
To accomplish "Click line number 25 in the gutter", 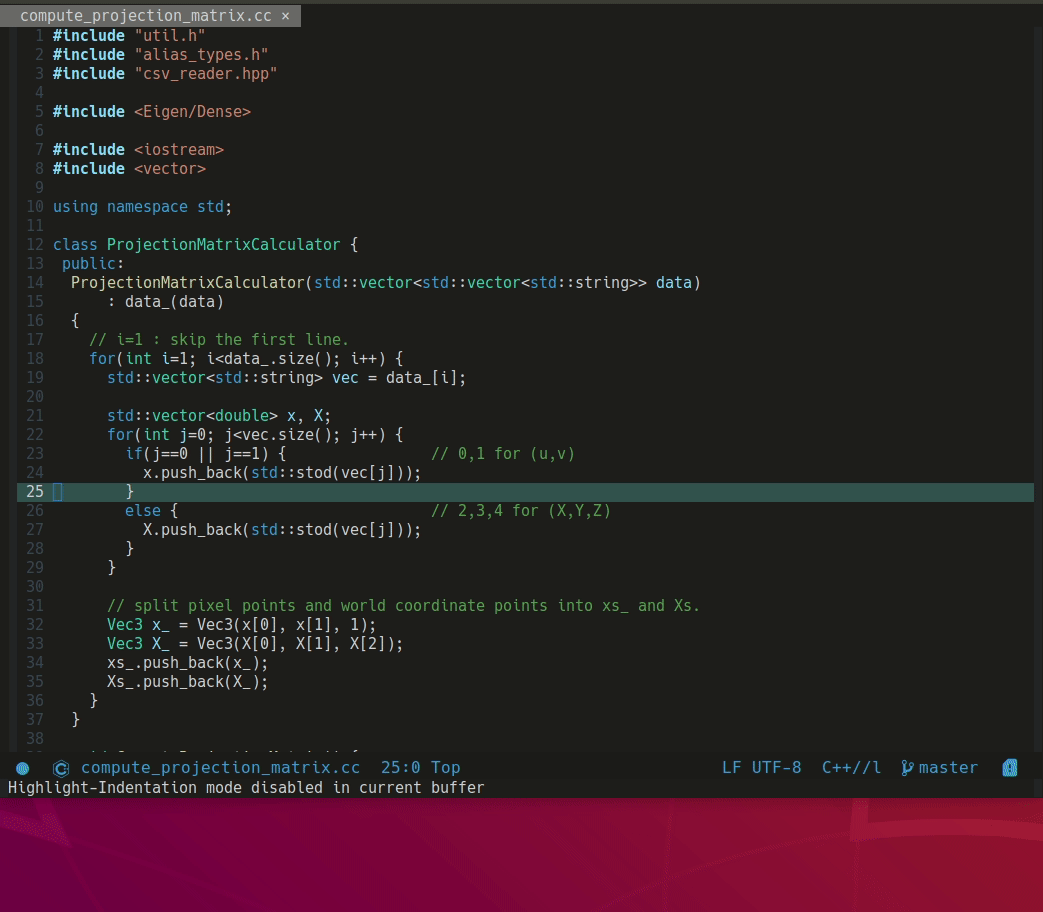I will [35, 492].
